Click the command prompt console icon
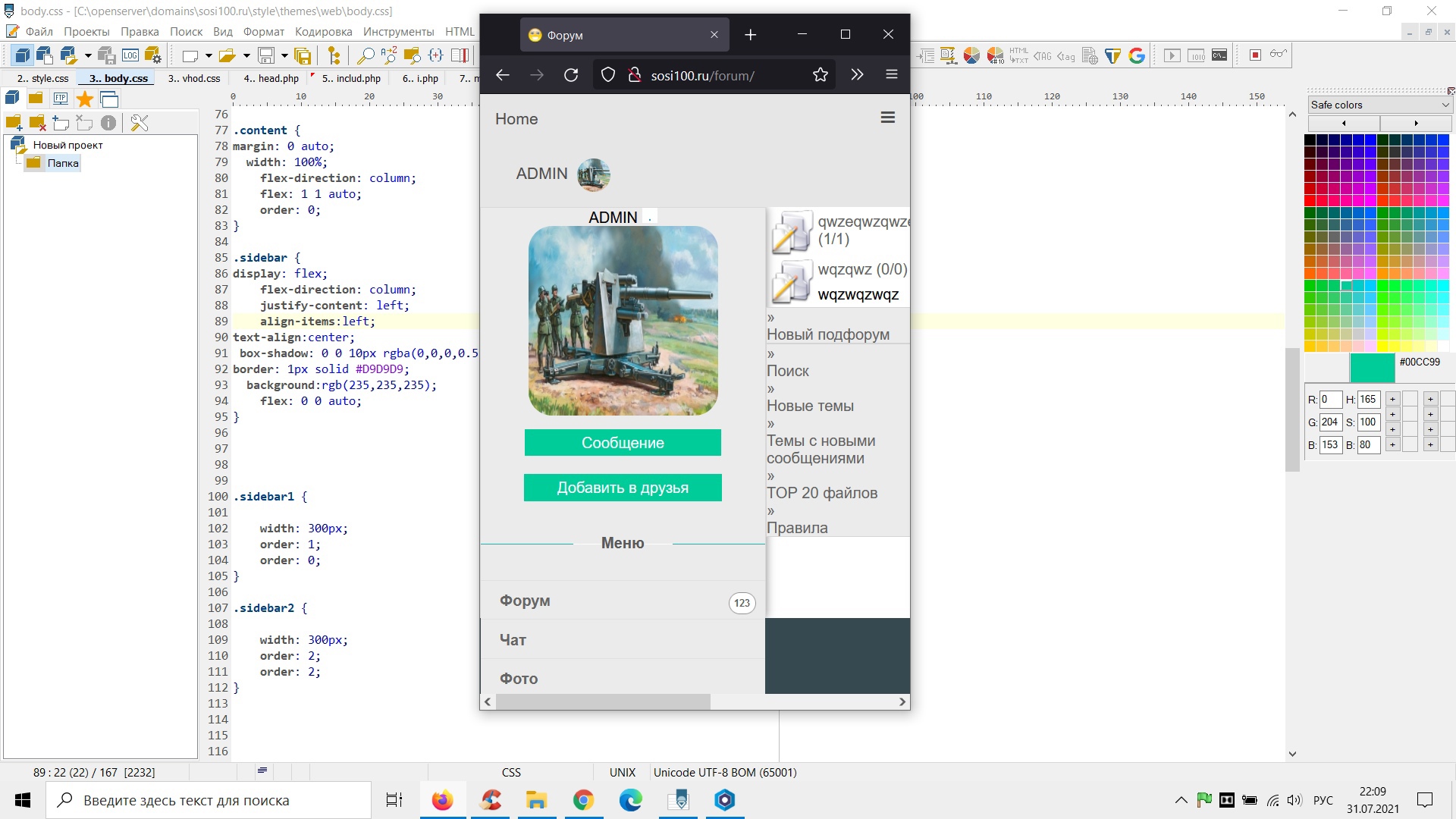Viewport: 1456px width, 819px height. point(1219,55)
